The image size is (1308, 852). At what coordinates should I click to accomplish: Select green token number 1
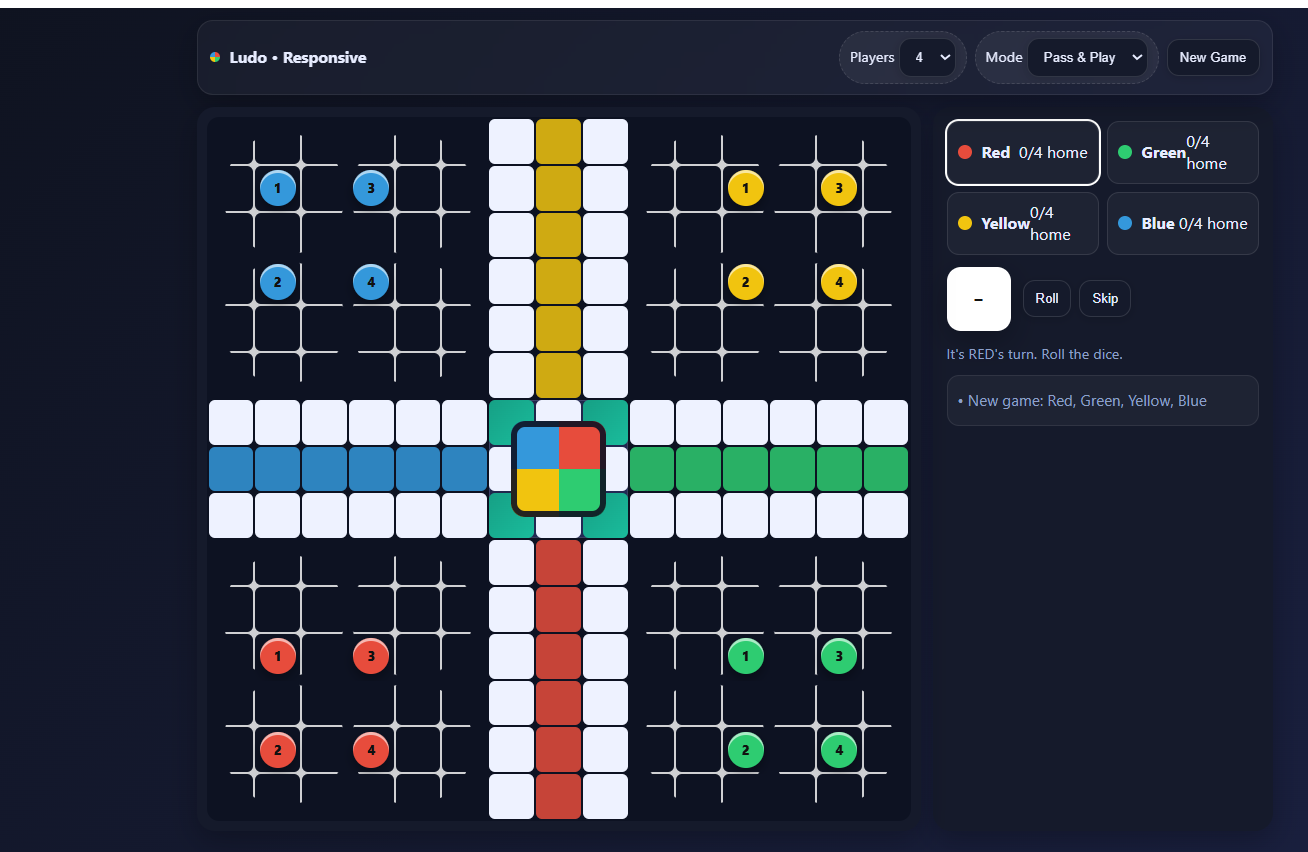[x=745, y=656]
